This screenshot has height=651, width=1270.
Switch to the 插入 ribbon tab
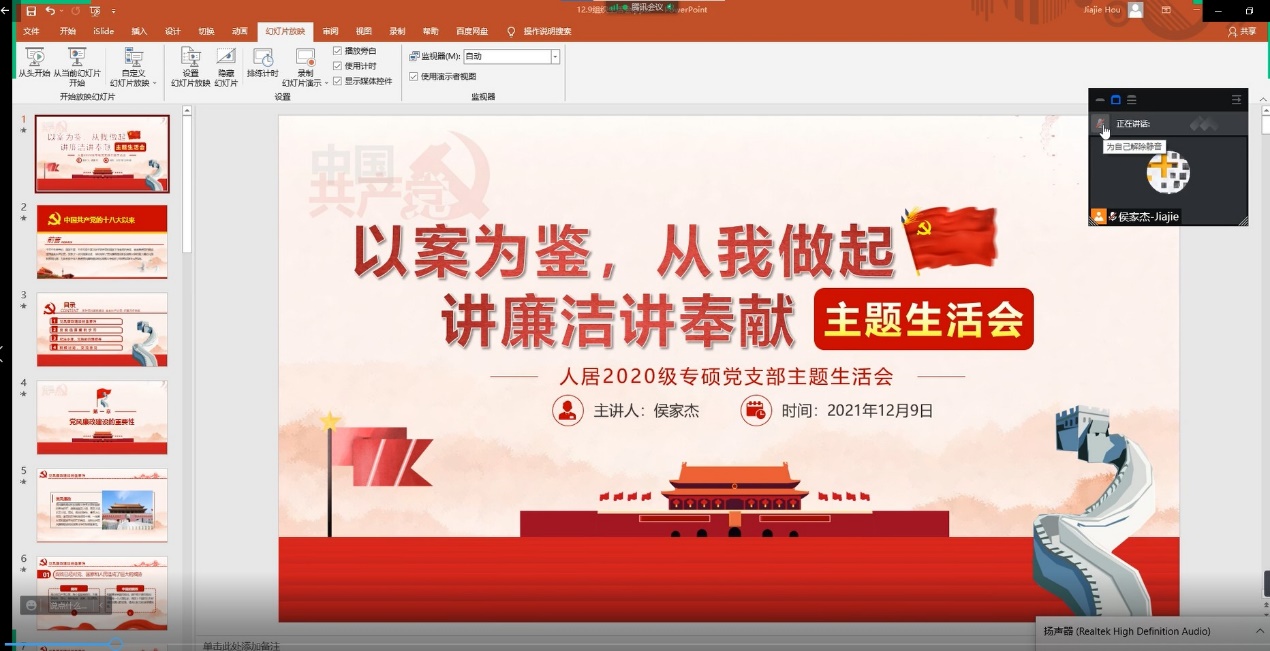click(x=139, y=32)
